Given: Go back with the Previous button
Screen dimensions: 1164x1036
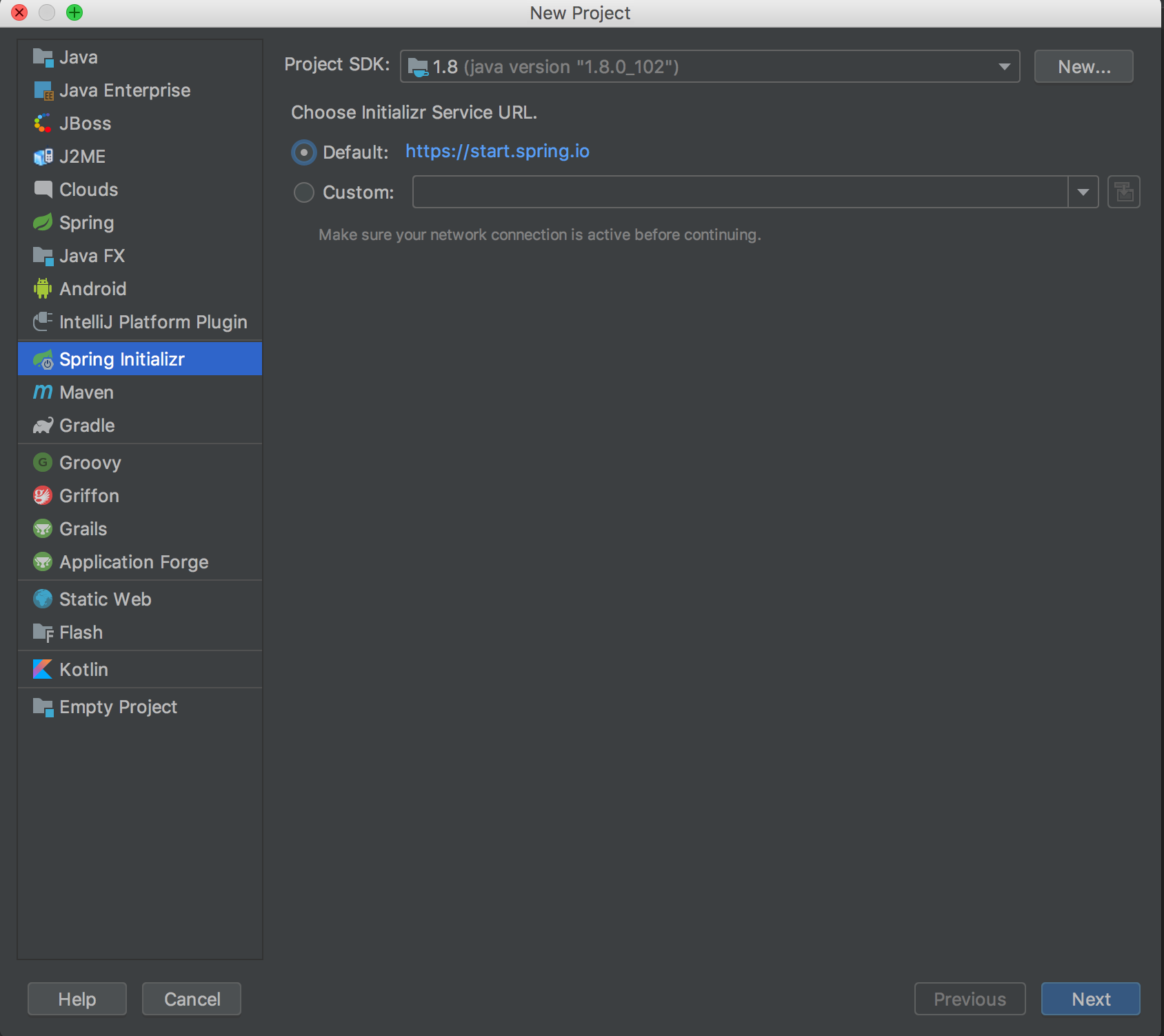Looking at the screenshot, I should click(x=970, y=999).
